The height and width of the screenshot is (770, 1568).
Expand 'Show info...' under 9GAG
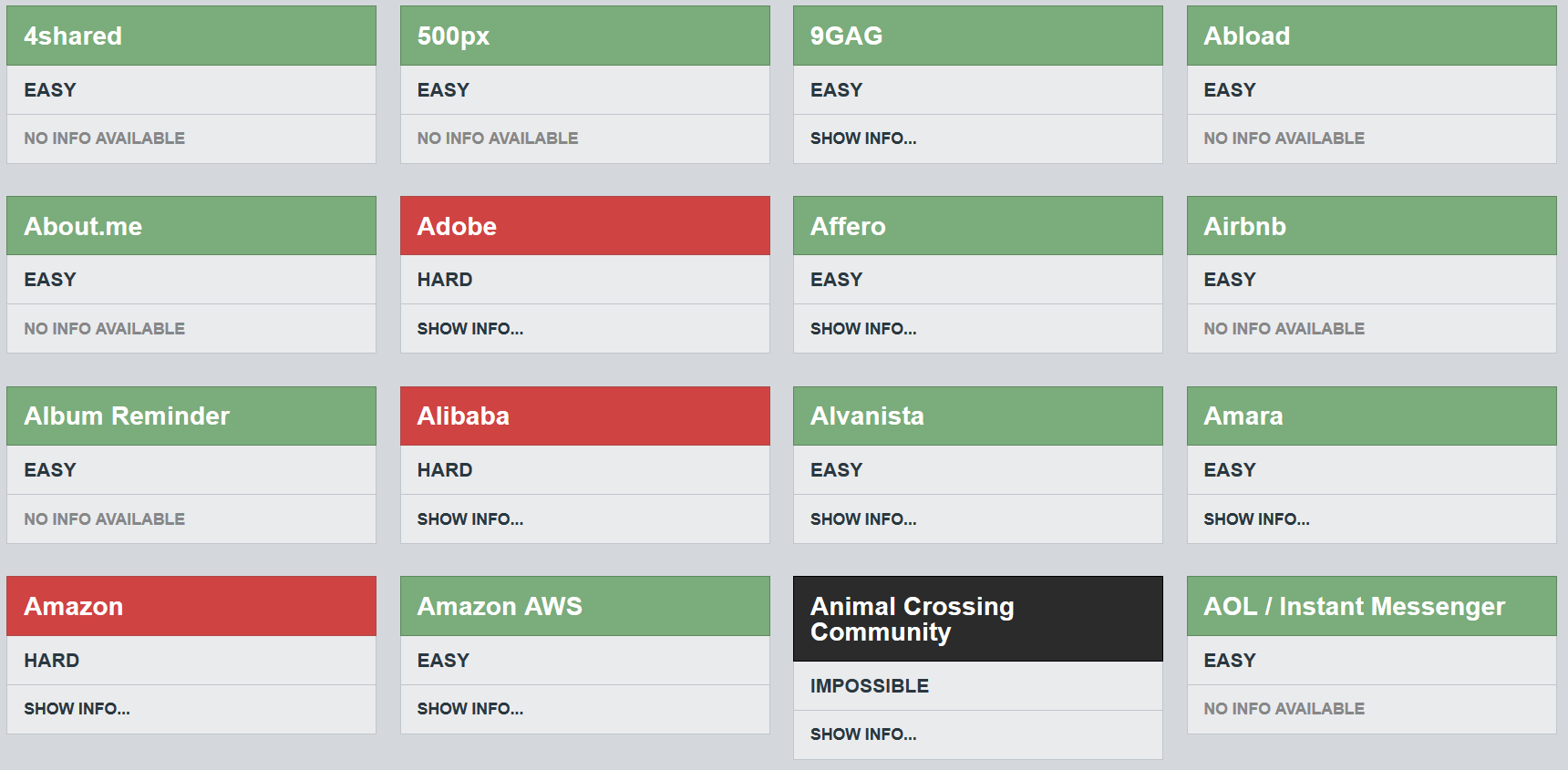[863, 139]
